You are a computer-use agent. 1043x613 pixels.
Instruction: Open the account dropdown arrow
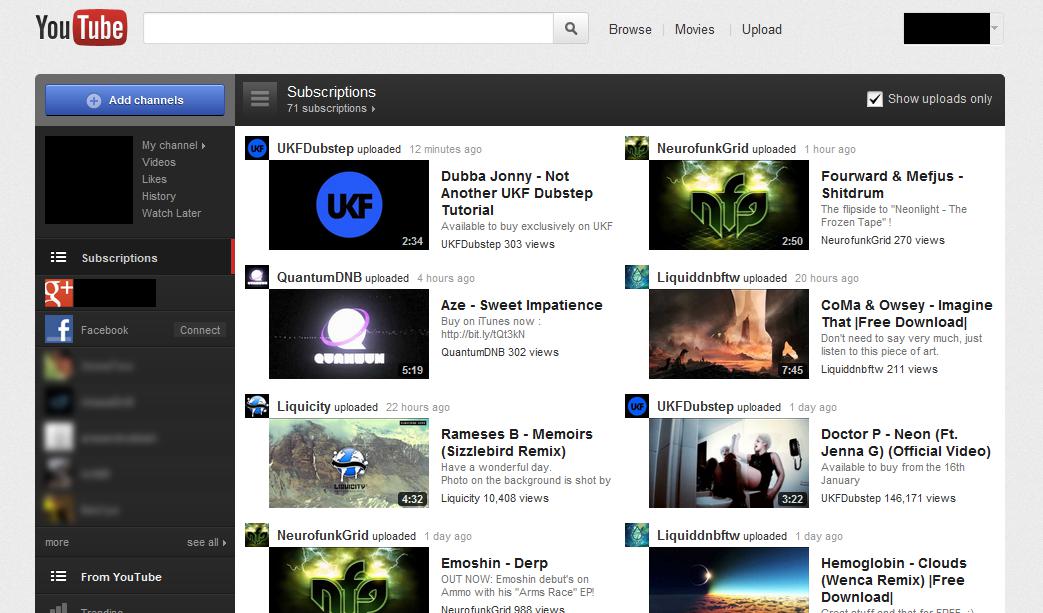995,28
